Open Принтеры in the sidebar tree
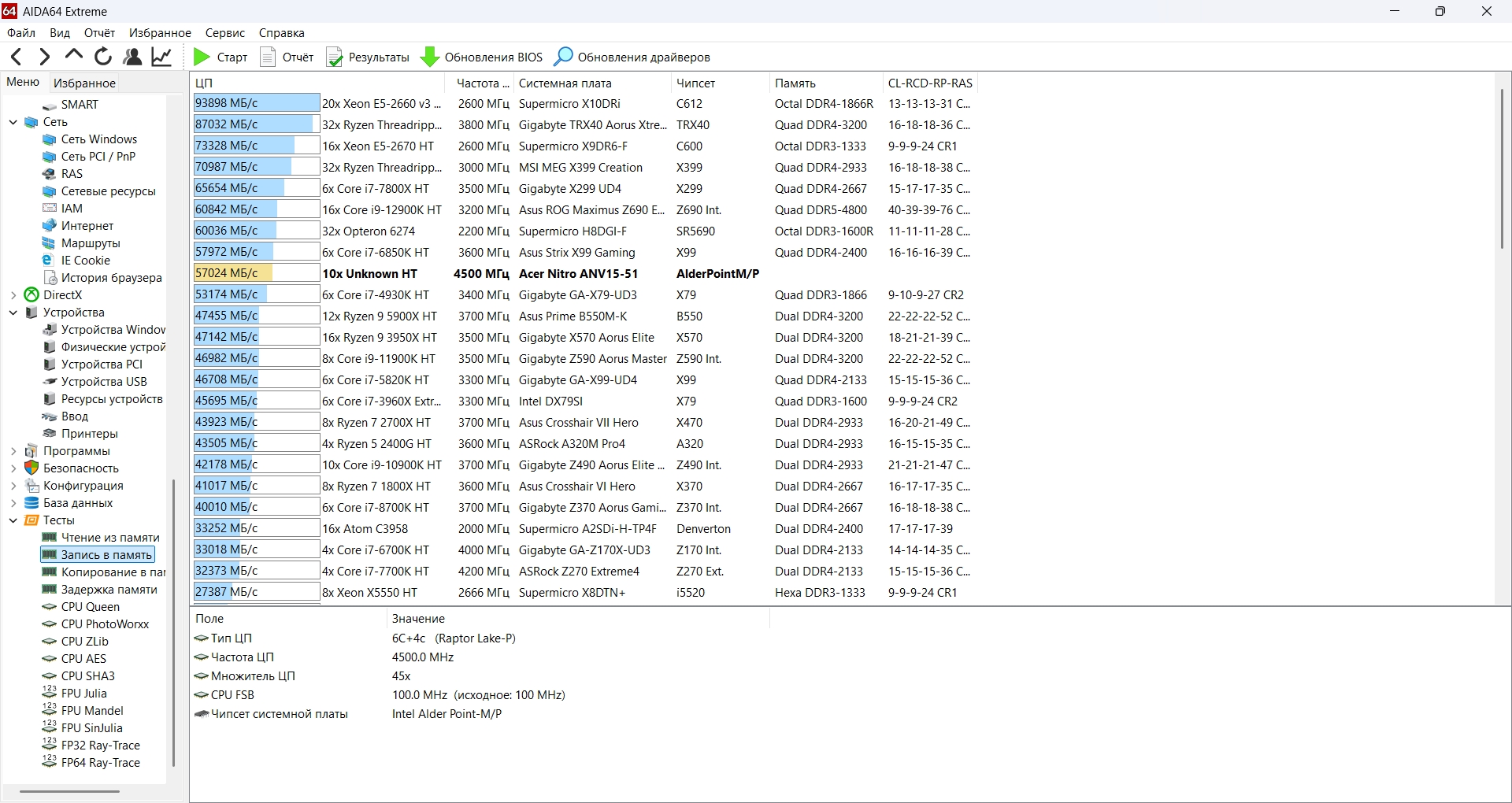The width and height of the screenshot is (1512, 803). 80,434
